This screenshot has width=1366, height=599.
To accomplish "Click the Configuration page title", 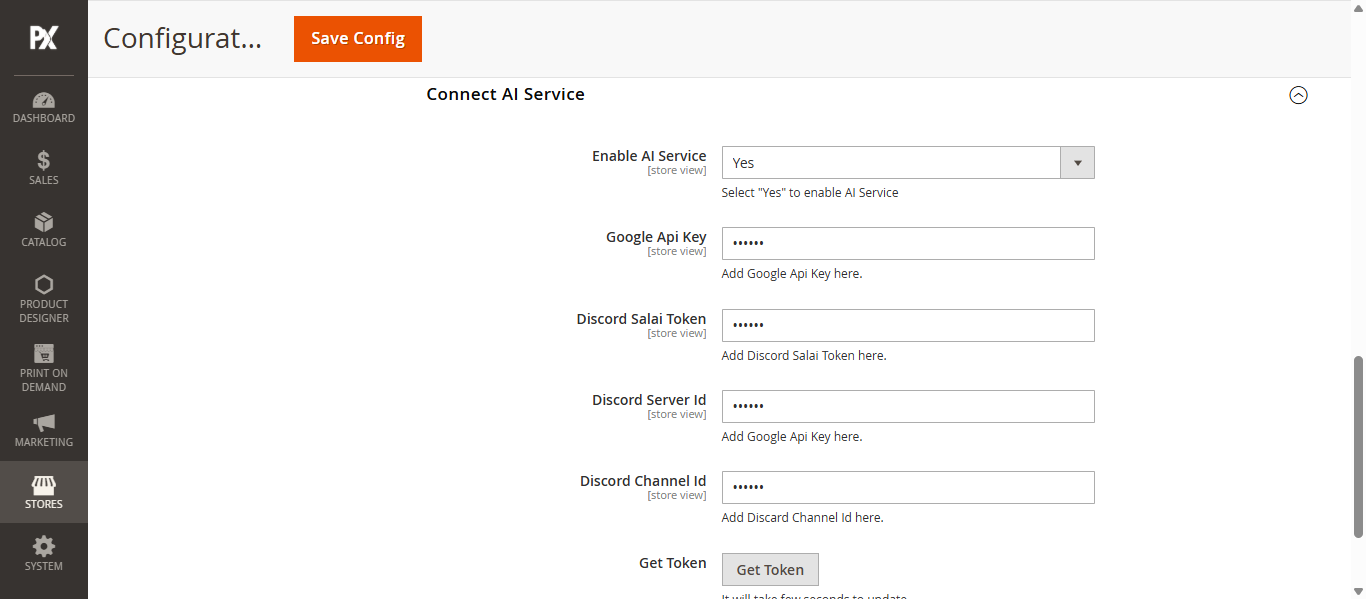I will point(182,38).
